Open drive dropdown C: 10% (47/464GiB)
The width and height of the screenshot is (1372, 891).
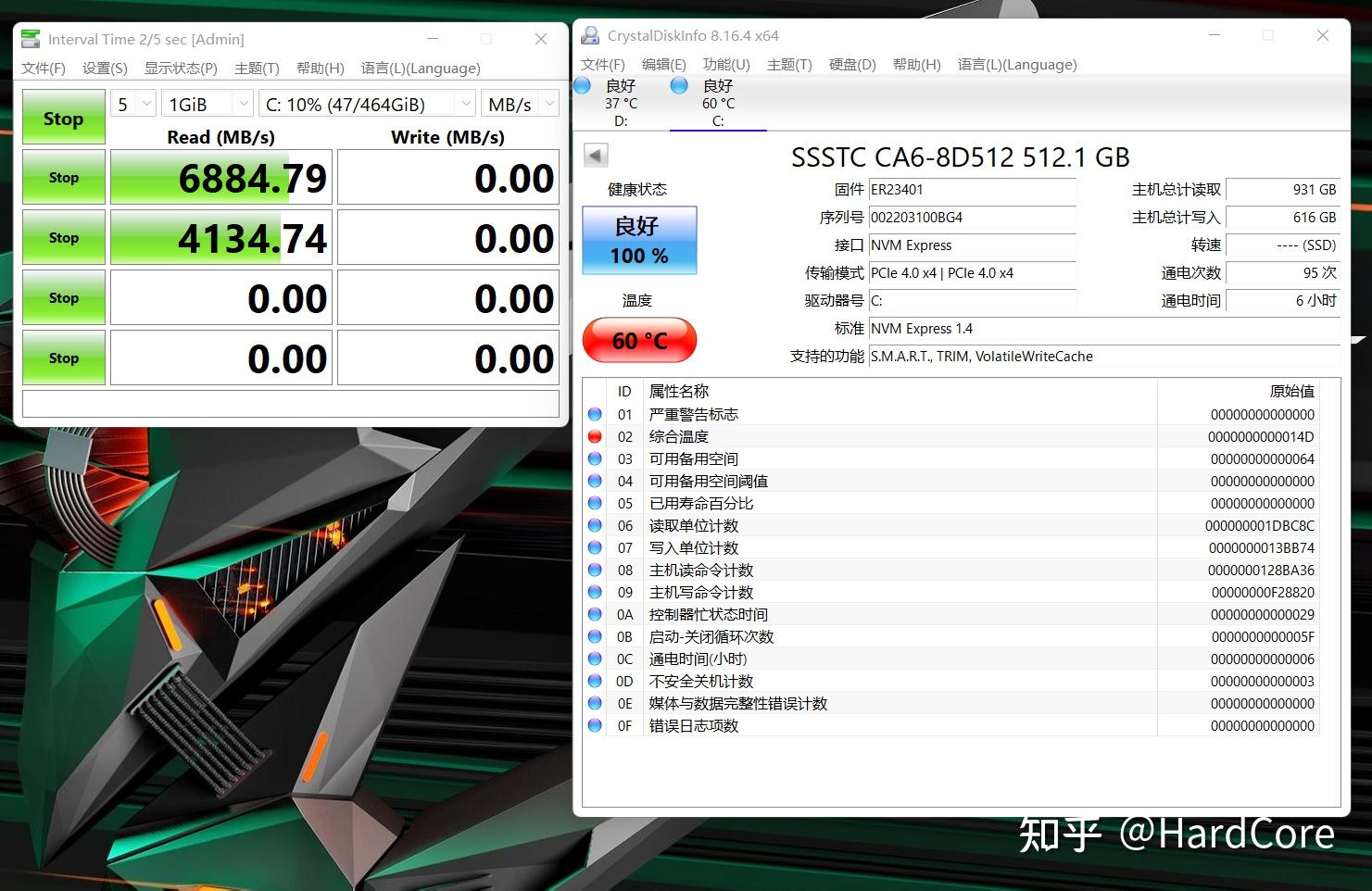coord(367,104)
